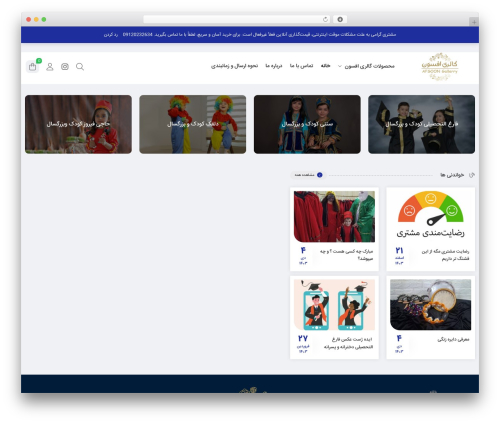Open the سنتی کودک و بزرگسال banner
Image resolution: width=500 pixels, height=423 pixels.
[x=307, y=124]
